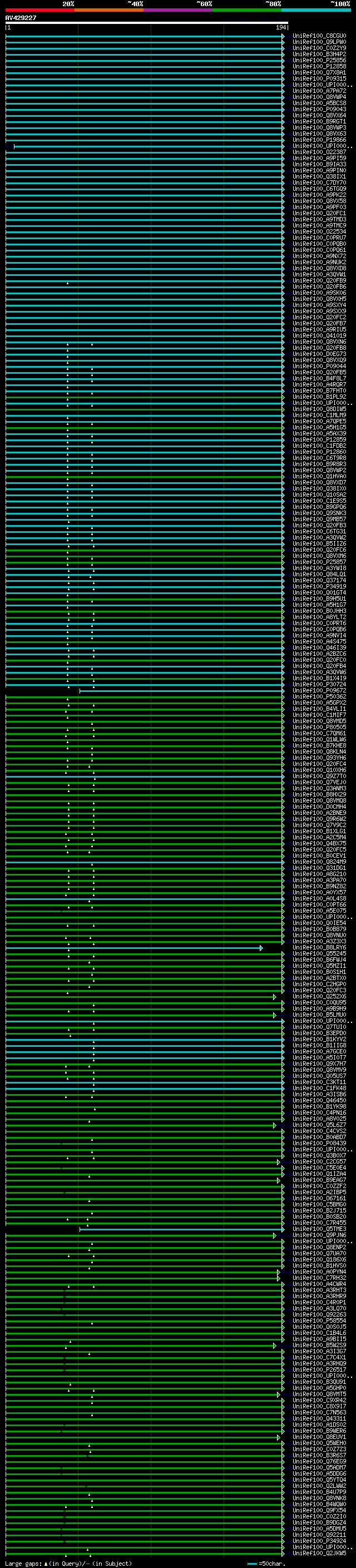Viewport: 356px width, 1568px height.
Task: Select the UniRef100_A5BCS8 label
Action: click(319, 103)
